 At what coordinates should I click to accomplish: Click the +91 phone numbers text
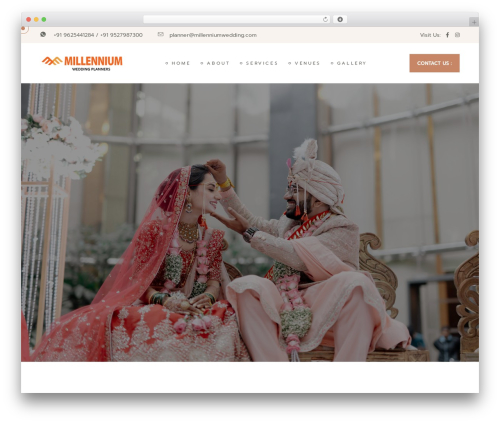click(98, 35)
